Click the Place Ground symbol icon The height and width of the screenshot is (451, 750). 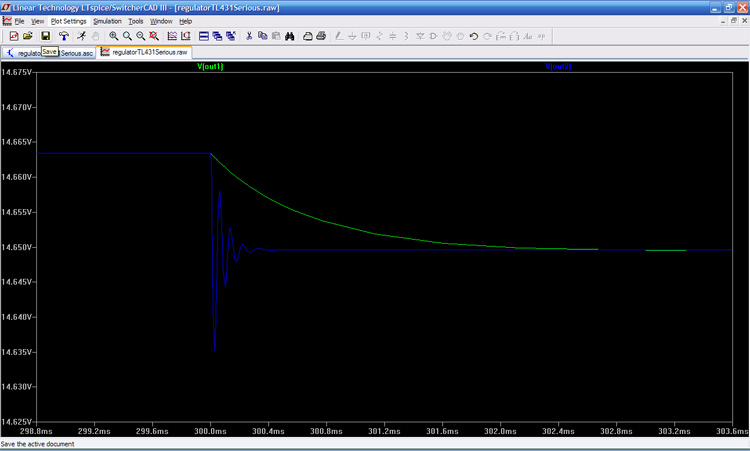(353, 36)
